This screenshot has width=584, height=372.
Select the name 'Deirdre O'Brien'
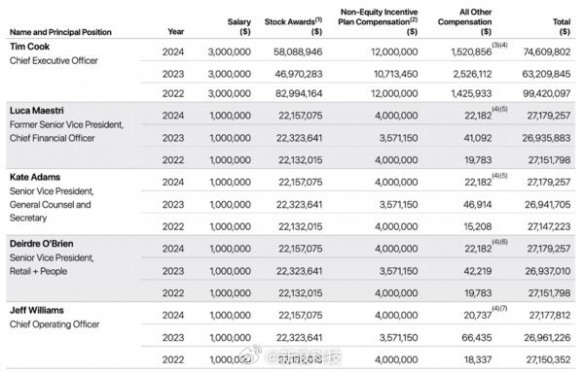[41, 244]
